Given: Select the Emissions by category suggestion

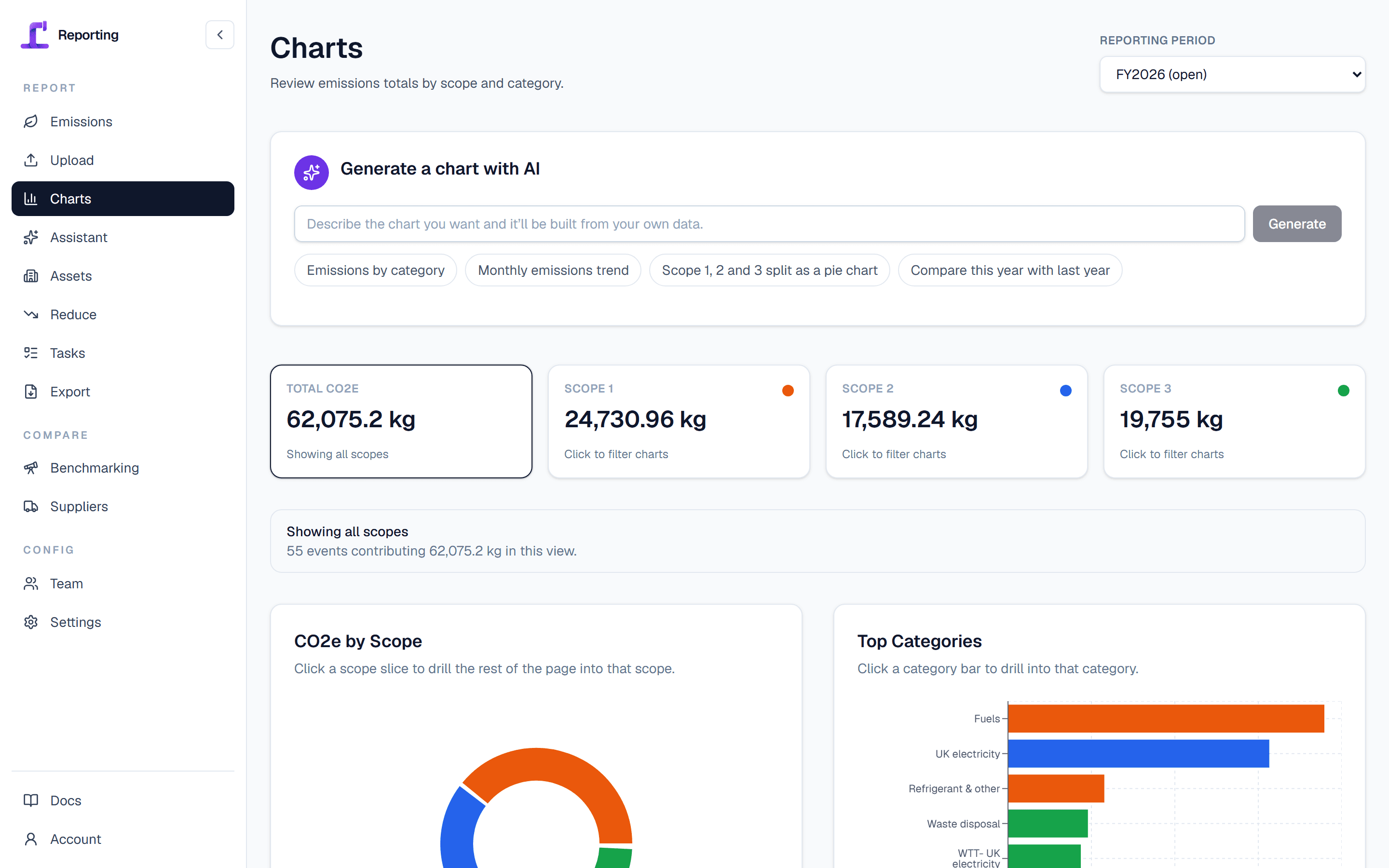Looking at the screenshot, I should click(x=375, y=270).
